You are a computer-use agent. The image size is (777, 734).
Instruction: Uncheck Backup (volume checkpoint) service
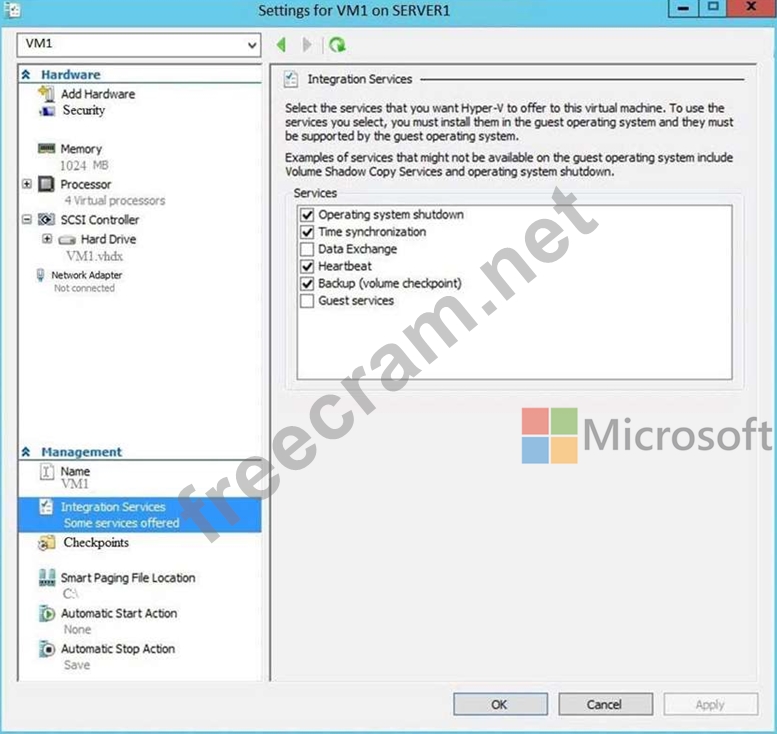[307, 283]
